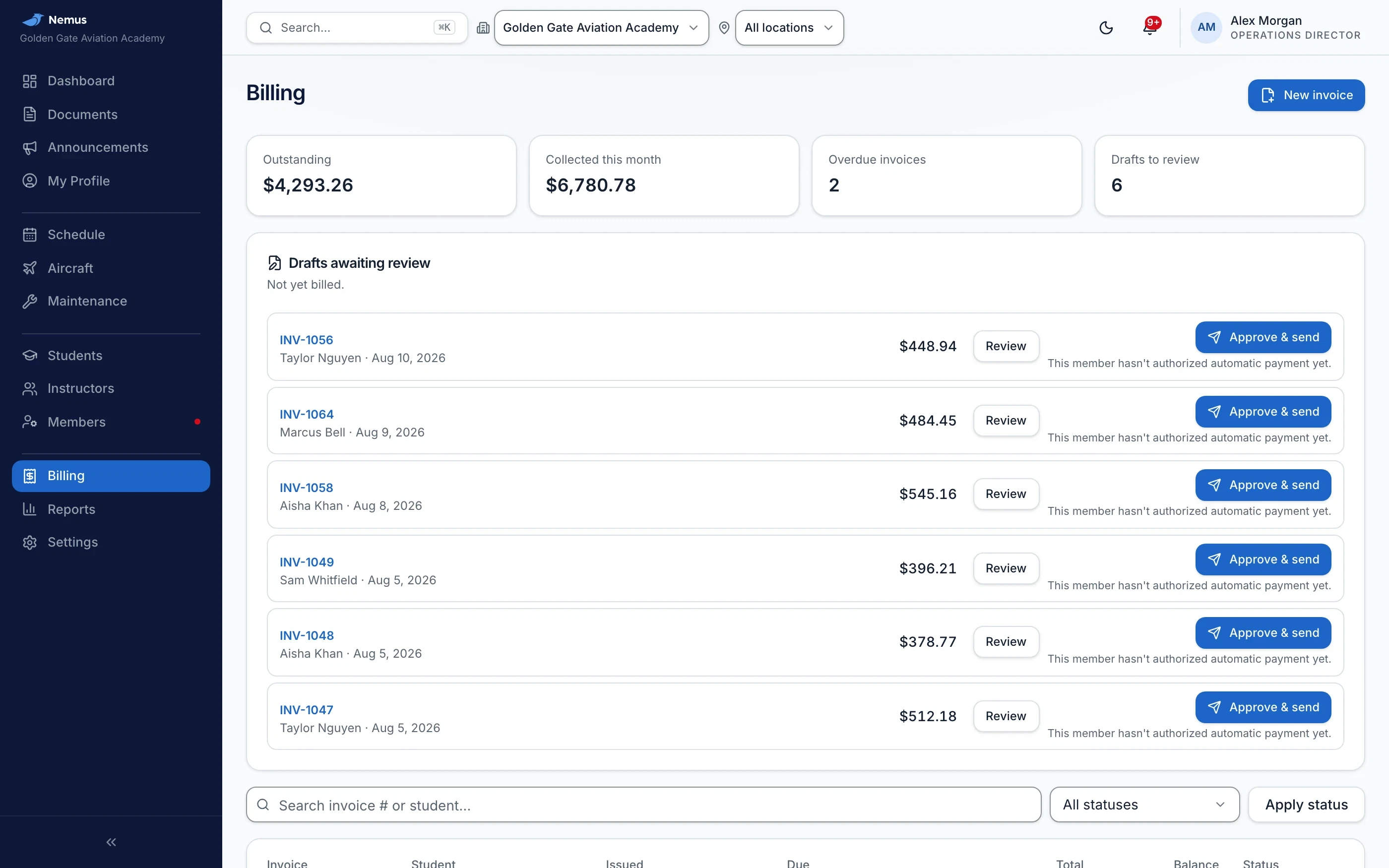Open Members menu item
Image resolution: width=1389 pixels, height=868 pixels.
[x=111, y=422]
